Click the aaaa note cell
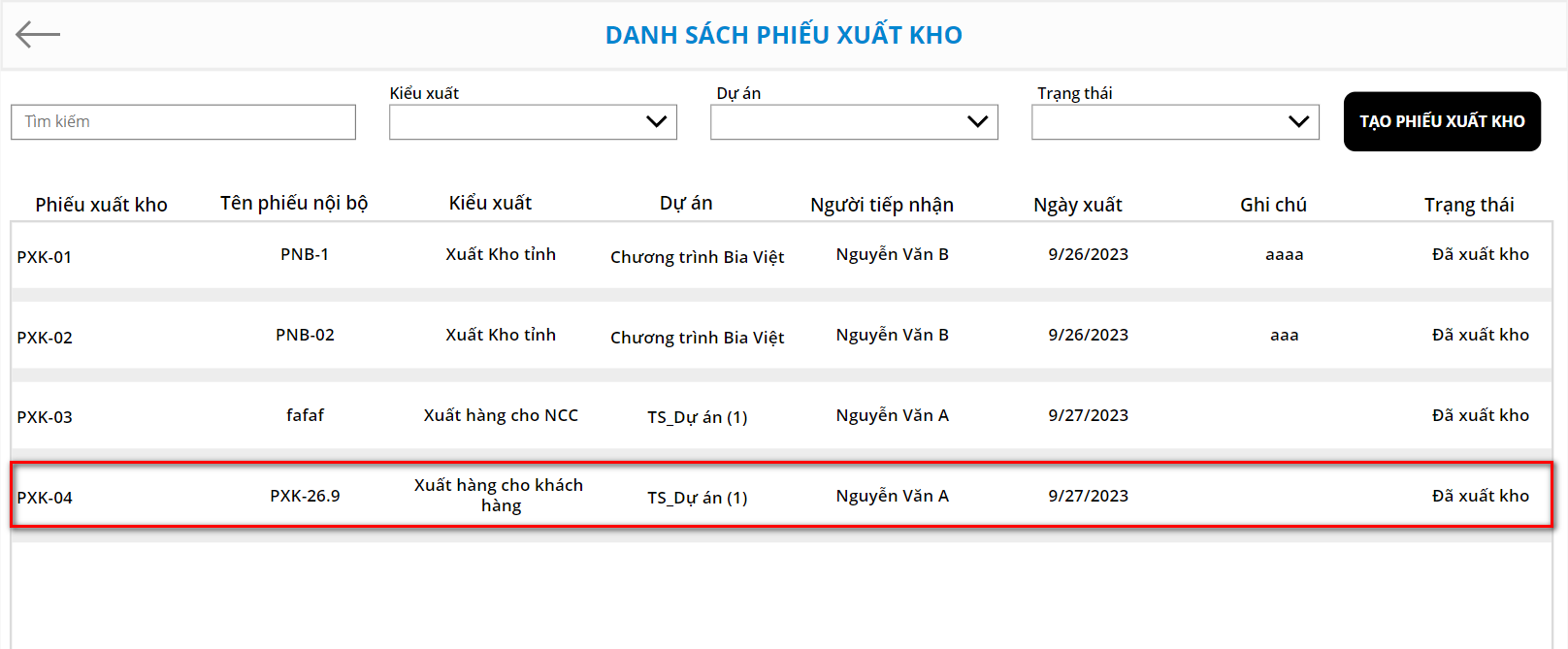The height and width of the screenshot is (649, 1568). [1285, 255]
